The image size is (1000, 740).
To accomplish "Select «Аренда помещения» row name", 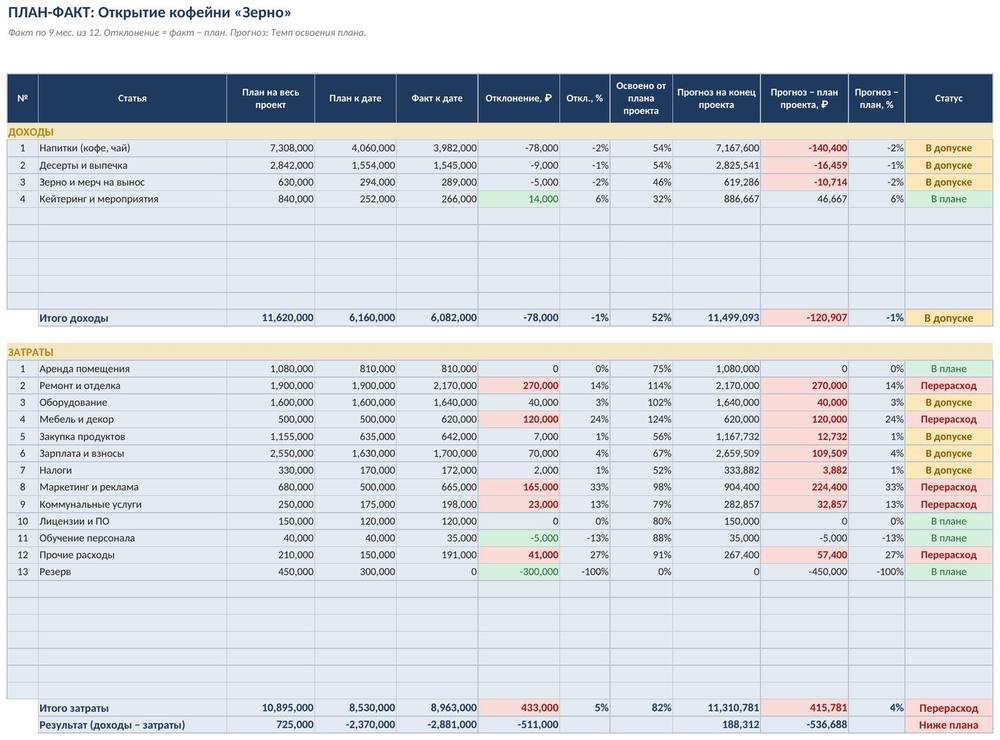I will (132, 369).
